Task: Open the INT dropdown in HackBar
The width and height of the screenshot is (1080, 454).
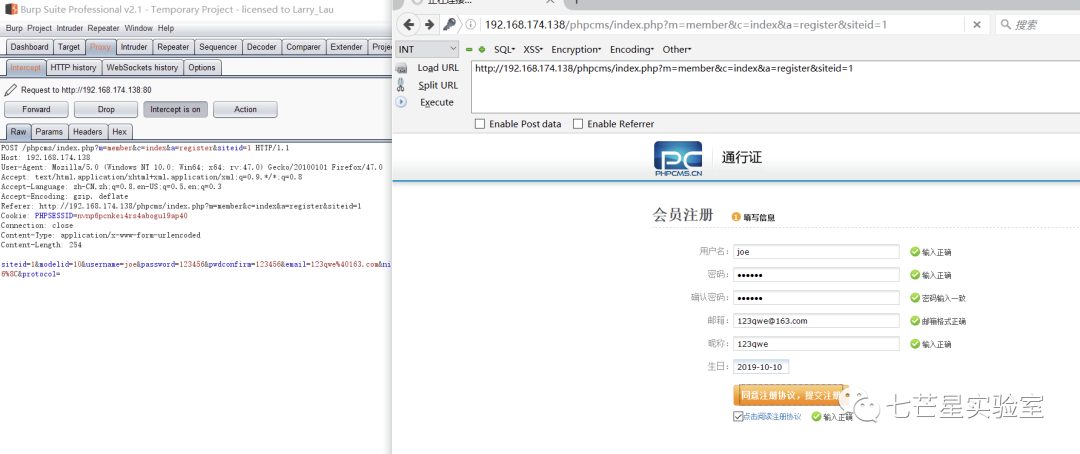Action: pyautogui.click(x=427, y=49)
